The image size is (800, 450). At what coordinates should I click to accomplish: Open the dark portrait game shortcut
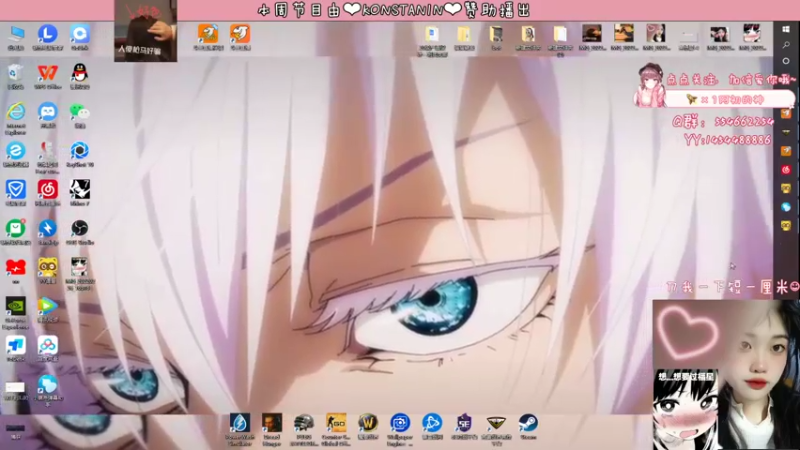pos(272,423)
